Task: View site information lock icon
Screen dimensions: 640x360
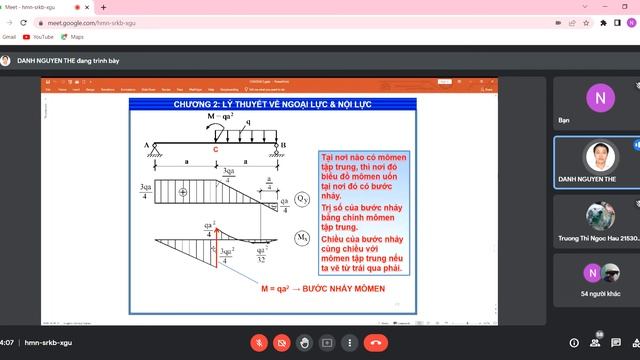Action: click(40, 23)
